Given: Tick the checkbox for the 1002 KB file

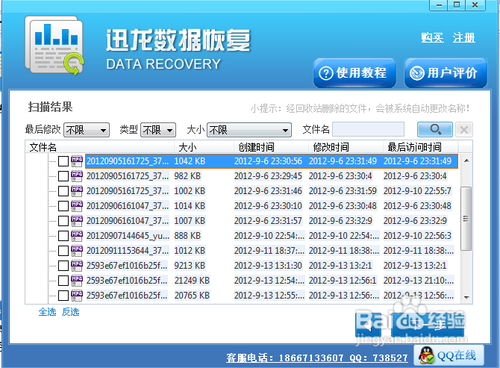Looking at the screenshot, I should 63,191.
